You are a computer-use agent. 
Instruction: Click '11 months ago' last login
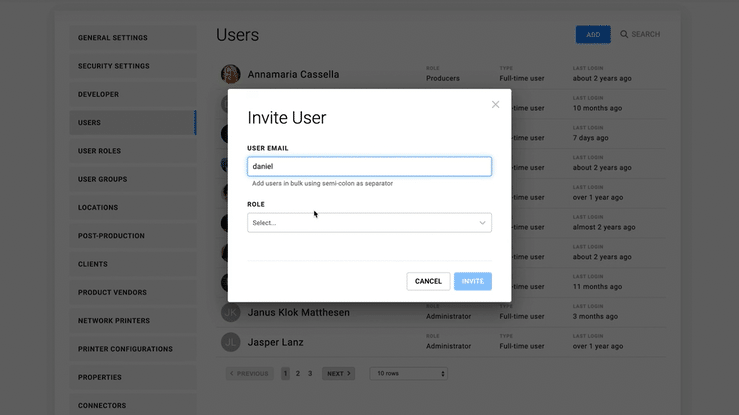click(x=597, y=286)
